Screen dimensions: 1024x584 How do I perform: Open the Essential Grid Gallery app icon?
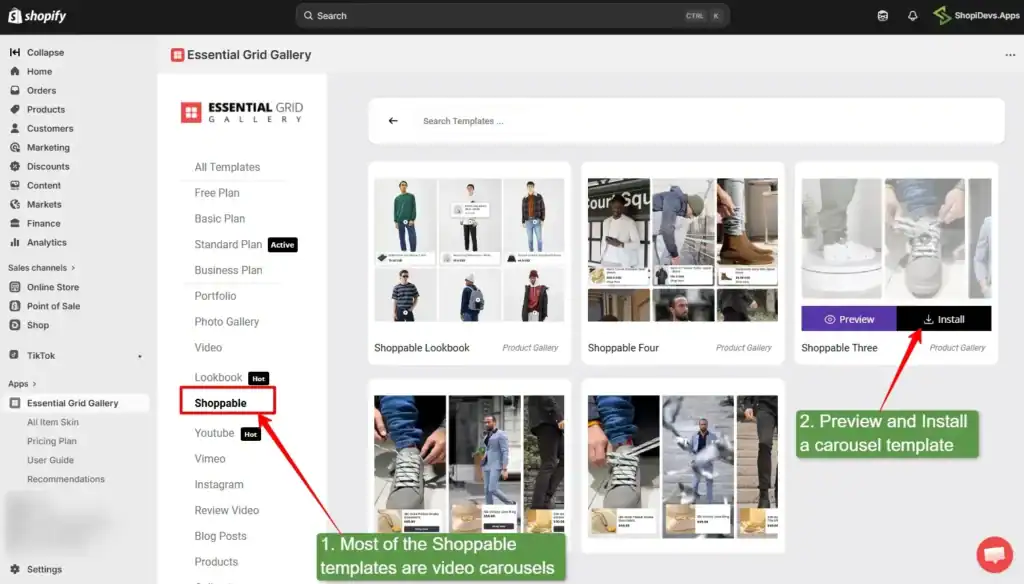(x=13, y=402)
